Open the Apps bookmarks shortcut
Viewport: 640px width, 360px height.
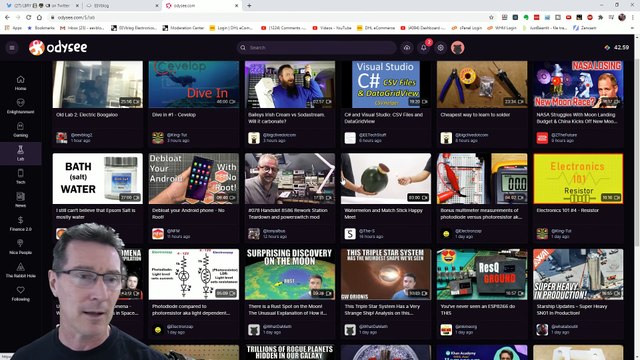pyautogui.click(x=13, y=28)
